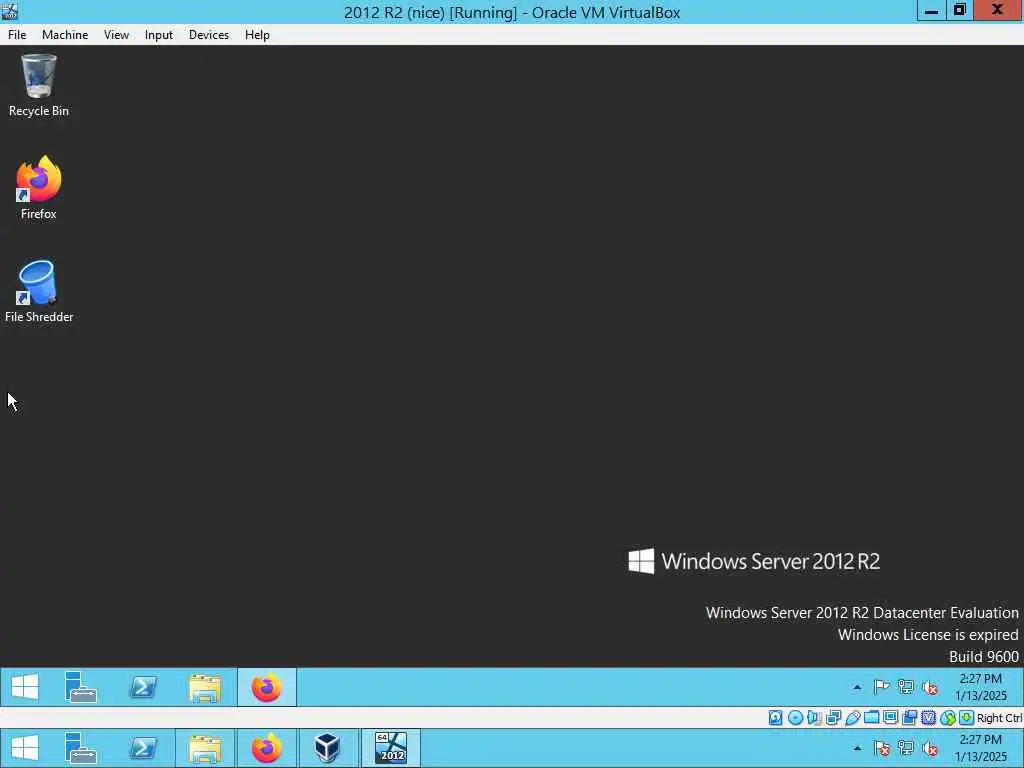This screenshot has height=768, width=1024.
Task: Click the hard disk activity indicator
Action: click(x=775, y=718)
